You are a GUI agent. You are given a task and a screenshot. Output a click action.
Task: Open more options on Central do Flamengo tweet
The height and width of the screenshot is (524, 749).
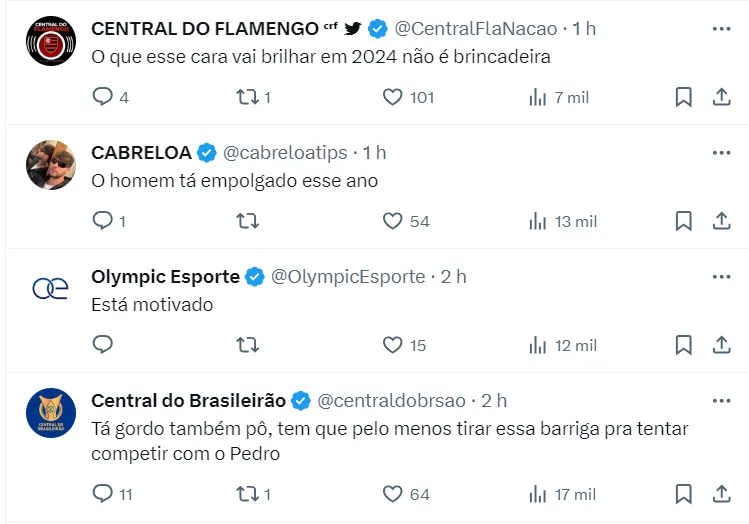click(721, 29)
